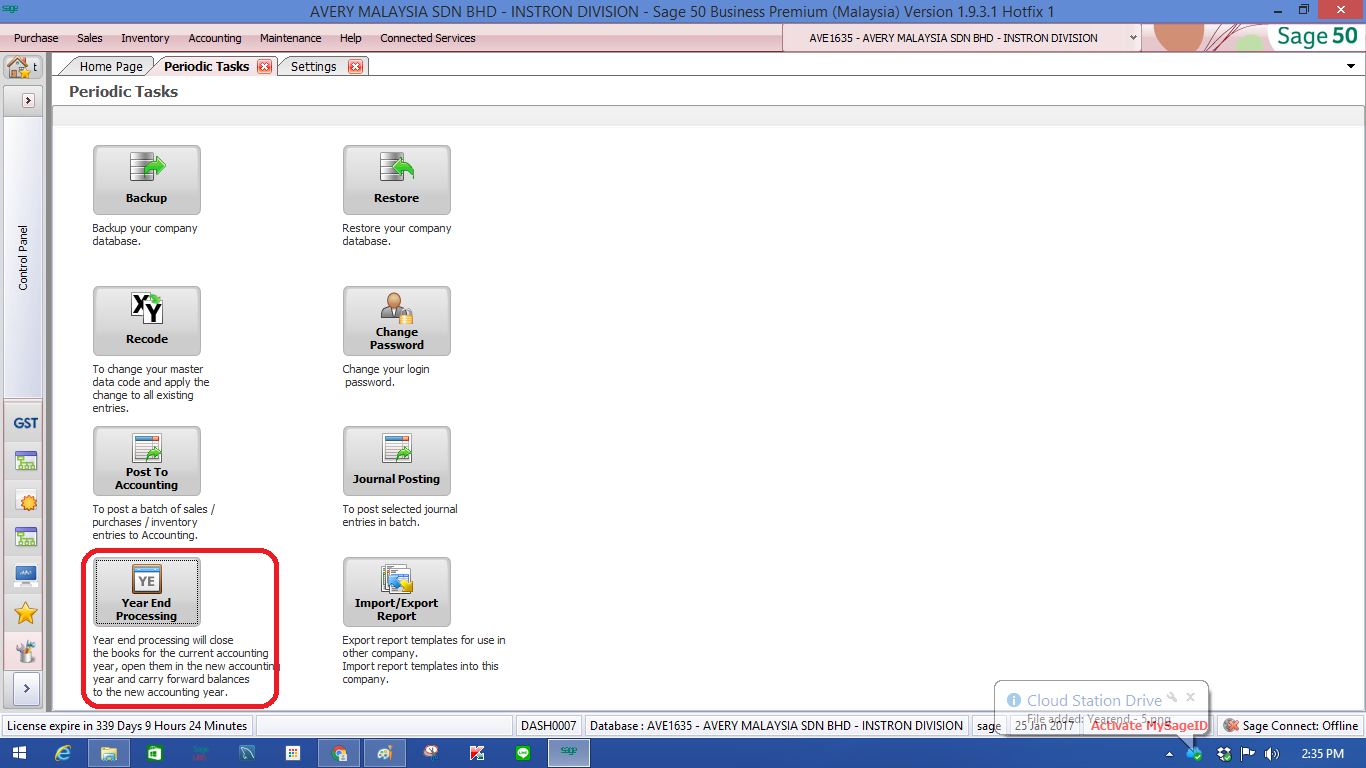
Task: Click the Database AVE1635 status entry
Action: click(x=777, y=726)
